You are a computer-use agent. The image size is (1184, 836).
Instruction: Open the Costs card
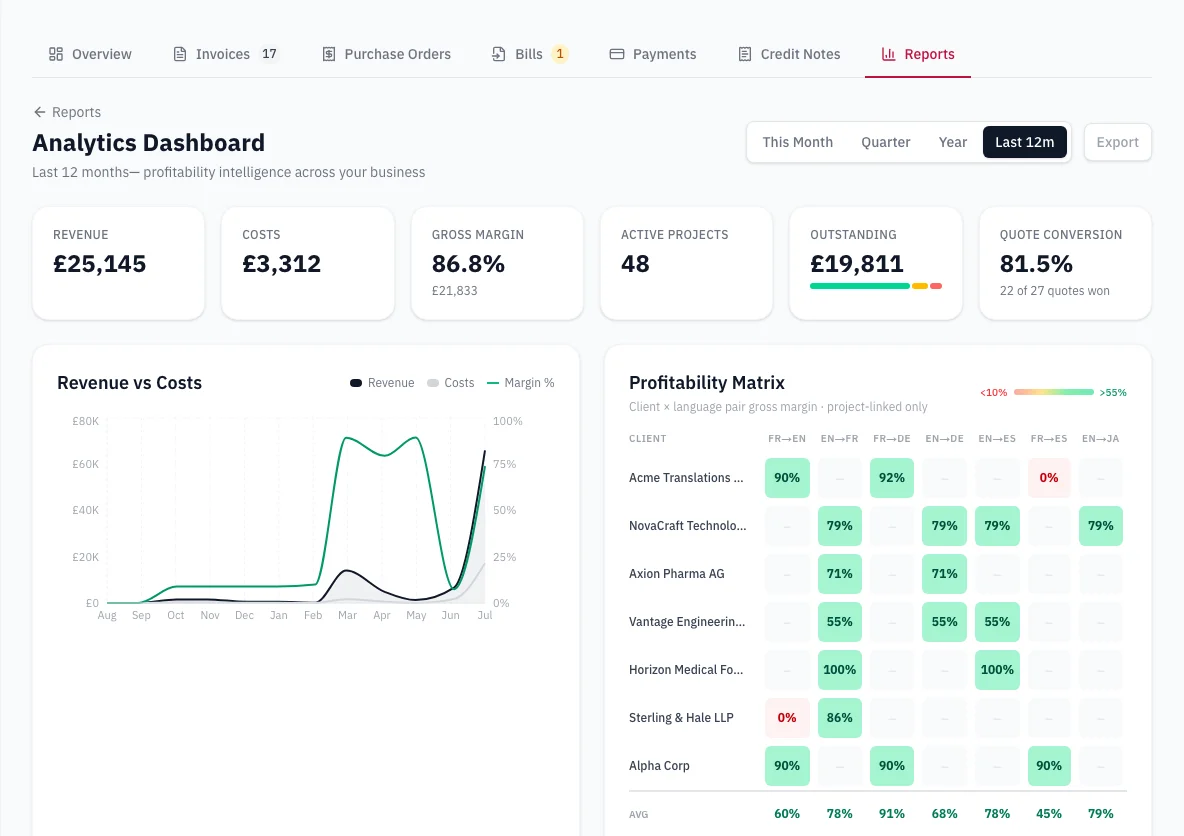[308, 264]
